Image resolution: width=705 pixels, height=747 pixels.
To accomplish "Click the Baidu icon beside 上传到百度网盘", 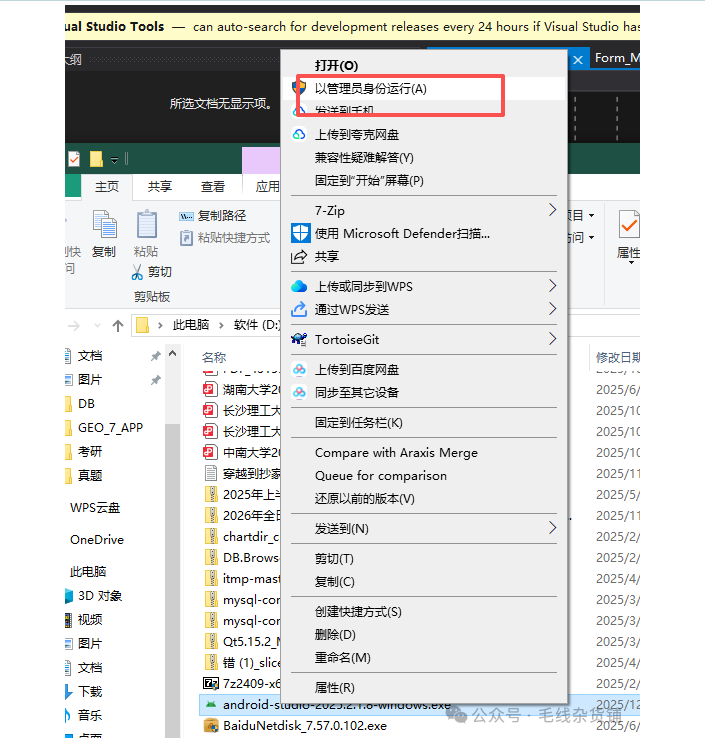I will [299, 369].
